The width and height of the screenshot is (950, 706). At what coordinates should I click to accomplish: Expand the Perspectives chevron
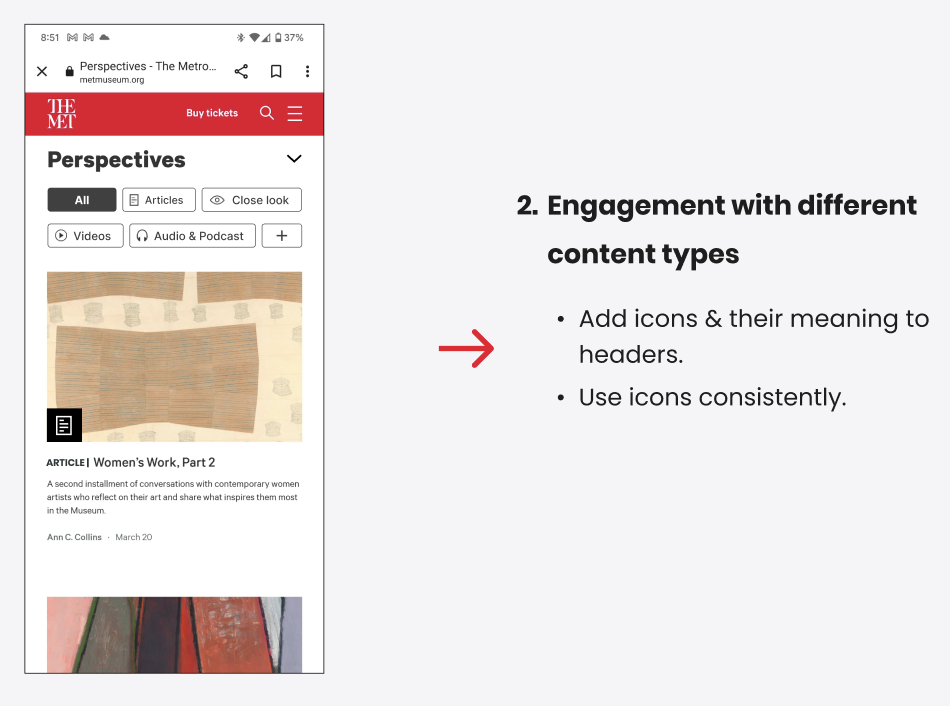coord(294,159)
